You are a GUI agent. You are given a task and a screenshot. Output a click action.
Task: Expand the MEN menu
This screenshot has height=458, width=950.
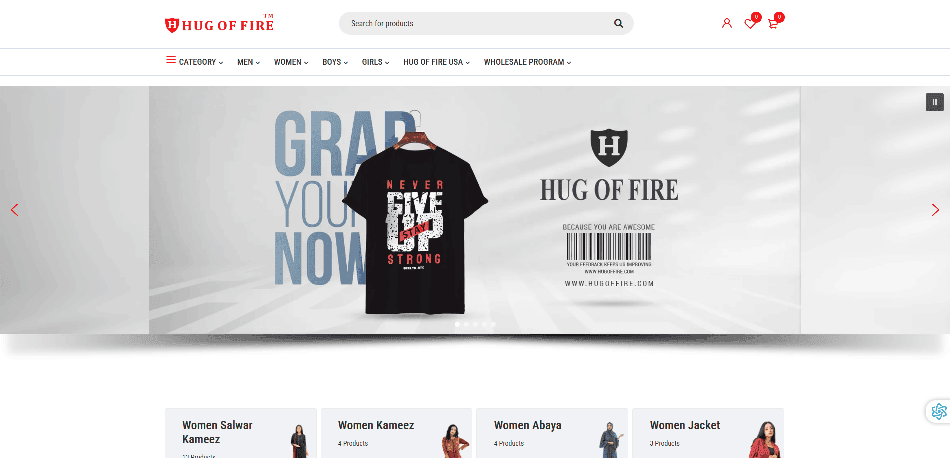(248, 62)
